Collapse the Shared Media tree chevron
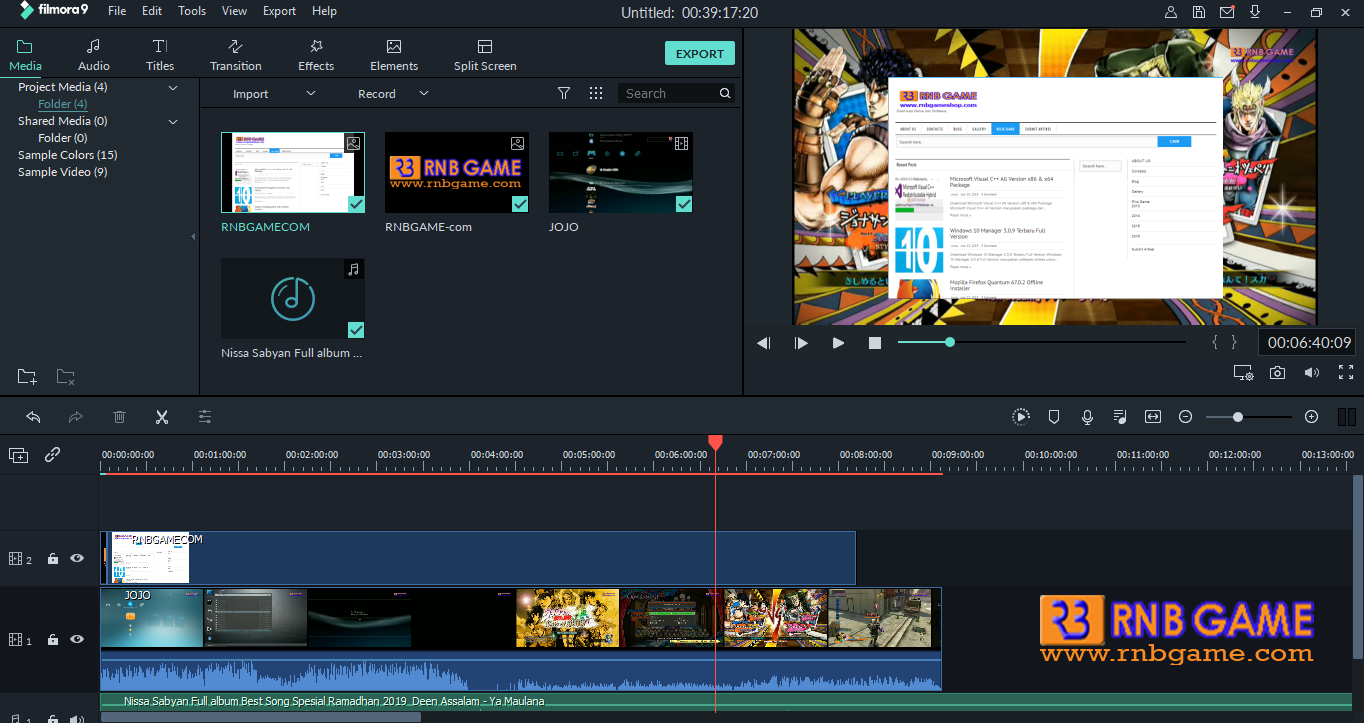Screen dimensions: 1364x723 click(x=173, y=122)
